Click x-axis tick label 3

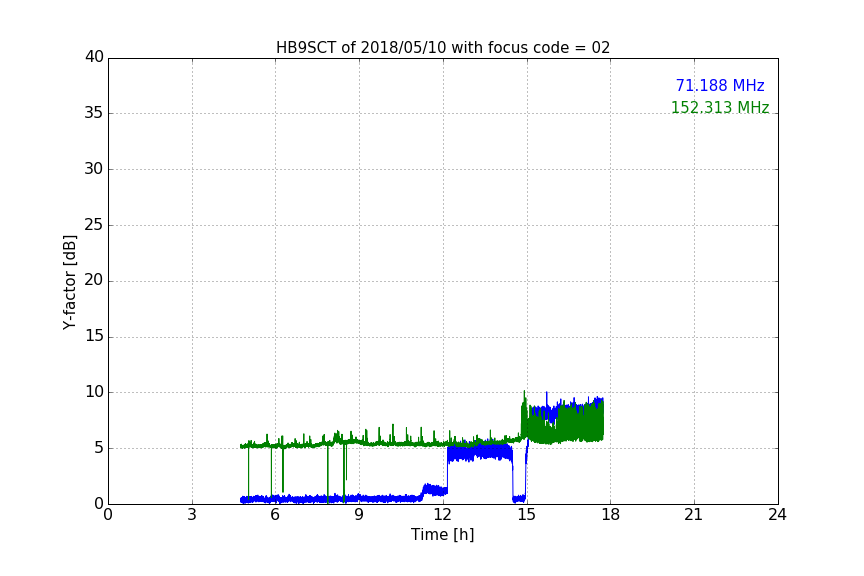(192, 515)
